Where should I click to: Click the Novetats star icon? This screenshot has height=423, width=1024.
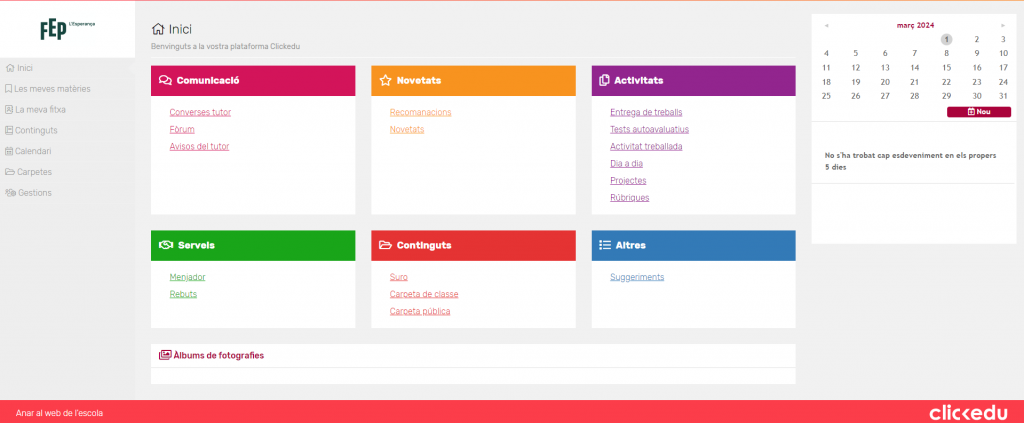click(x=386, y=81)
